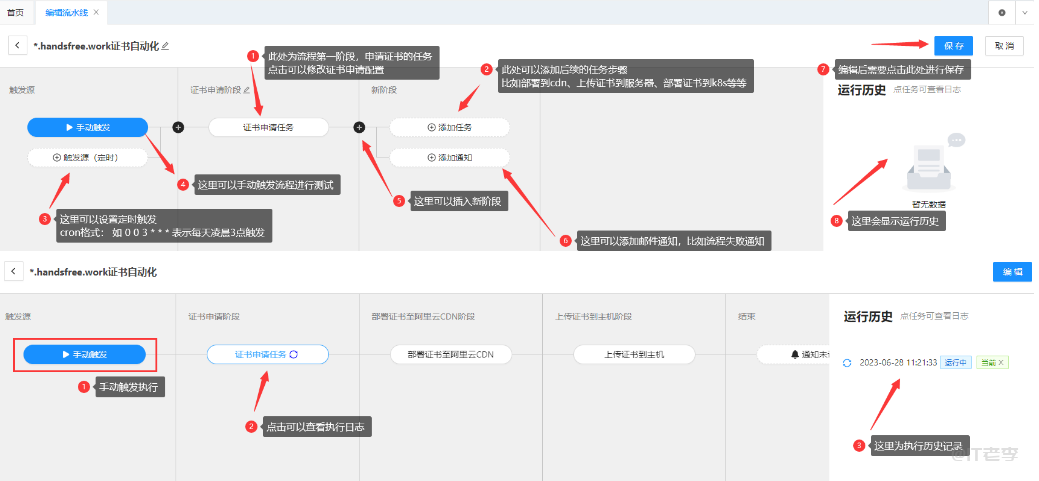Open the running 证书申请任务 with spinner
1039x481 pixels.
point(267,354)
